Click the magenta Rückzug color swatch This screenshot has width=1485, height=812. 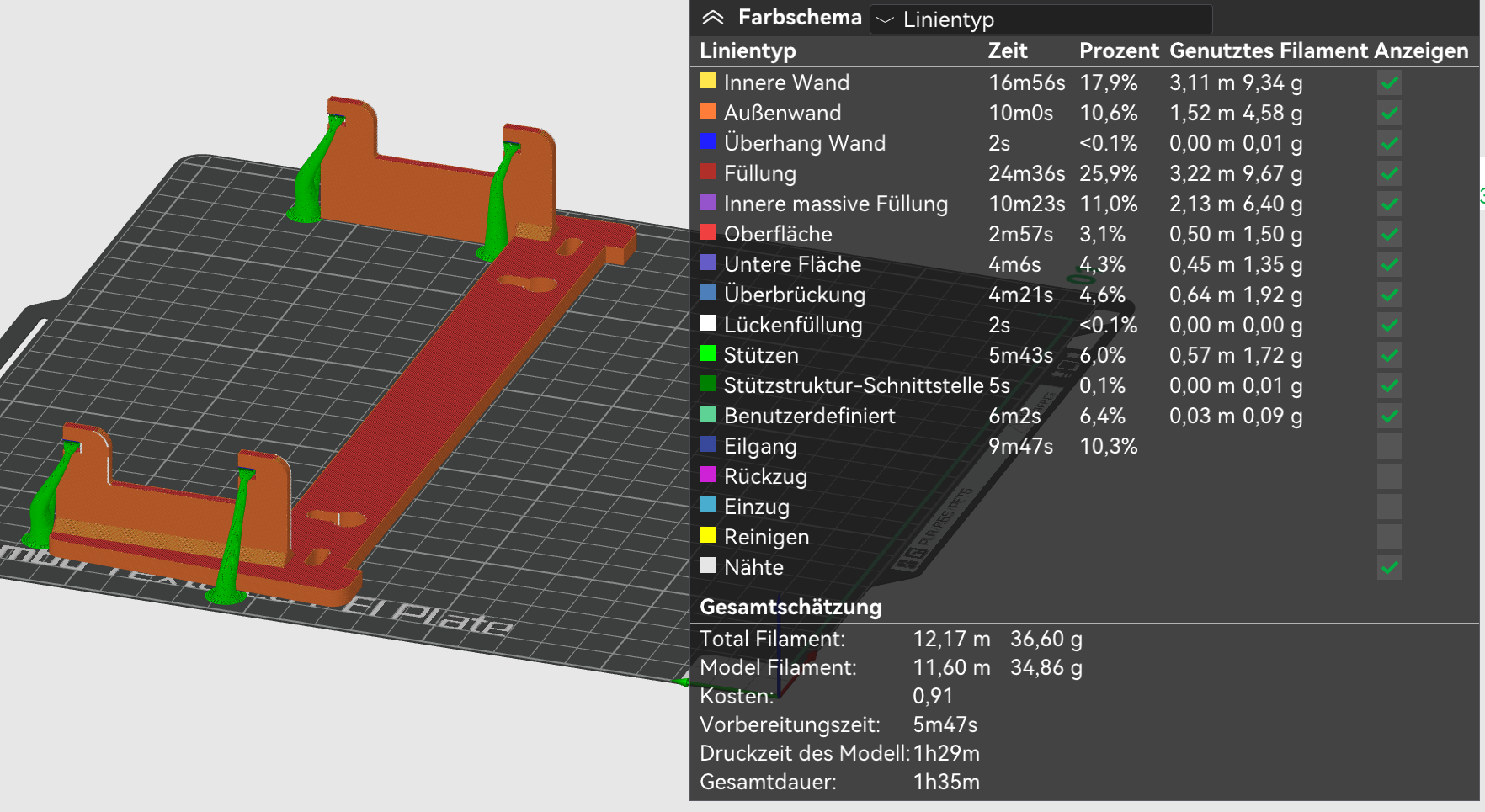click(x=708, y=475)
